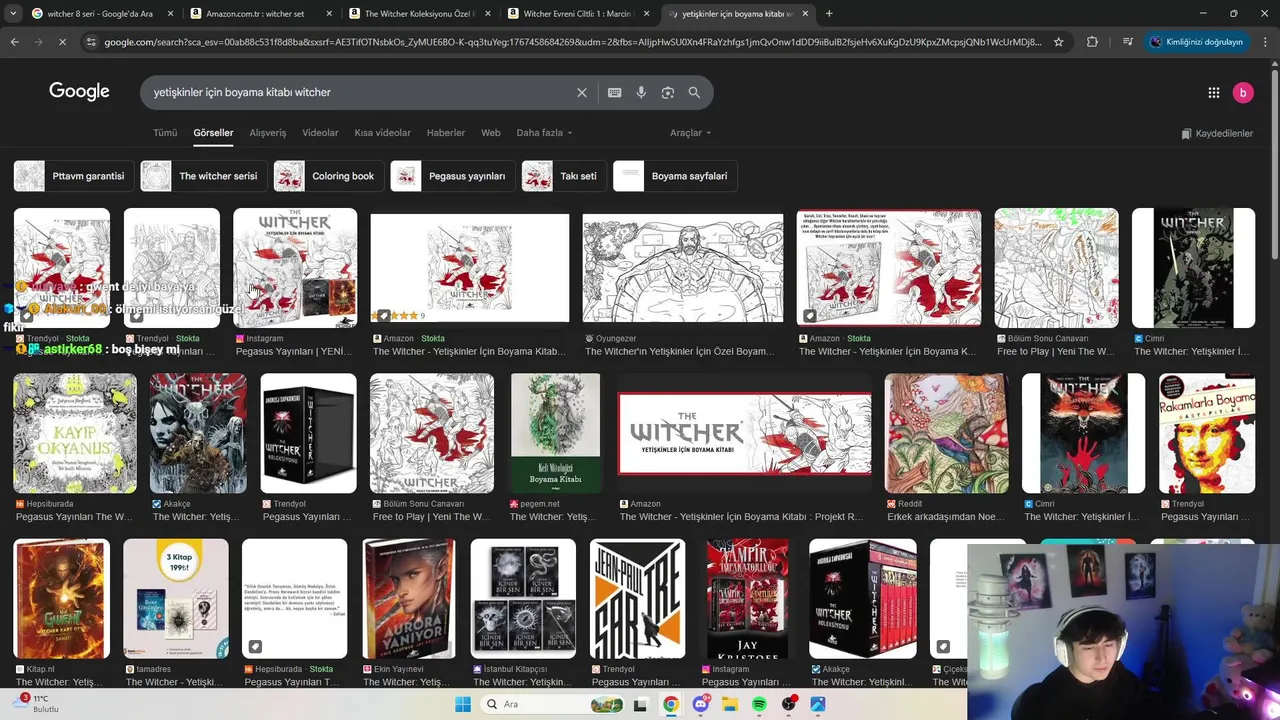
Task: Click the search query input field
Action: click(360, 92)
